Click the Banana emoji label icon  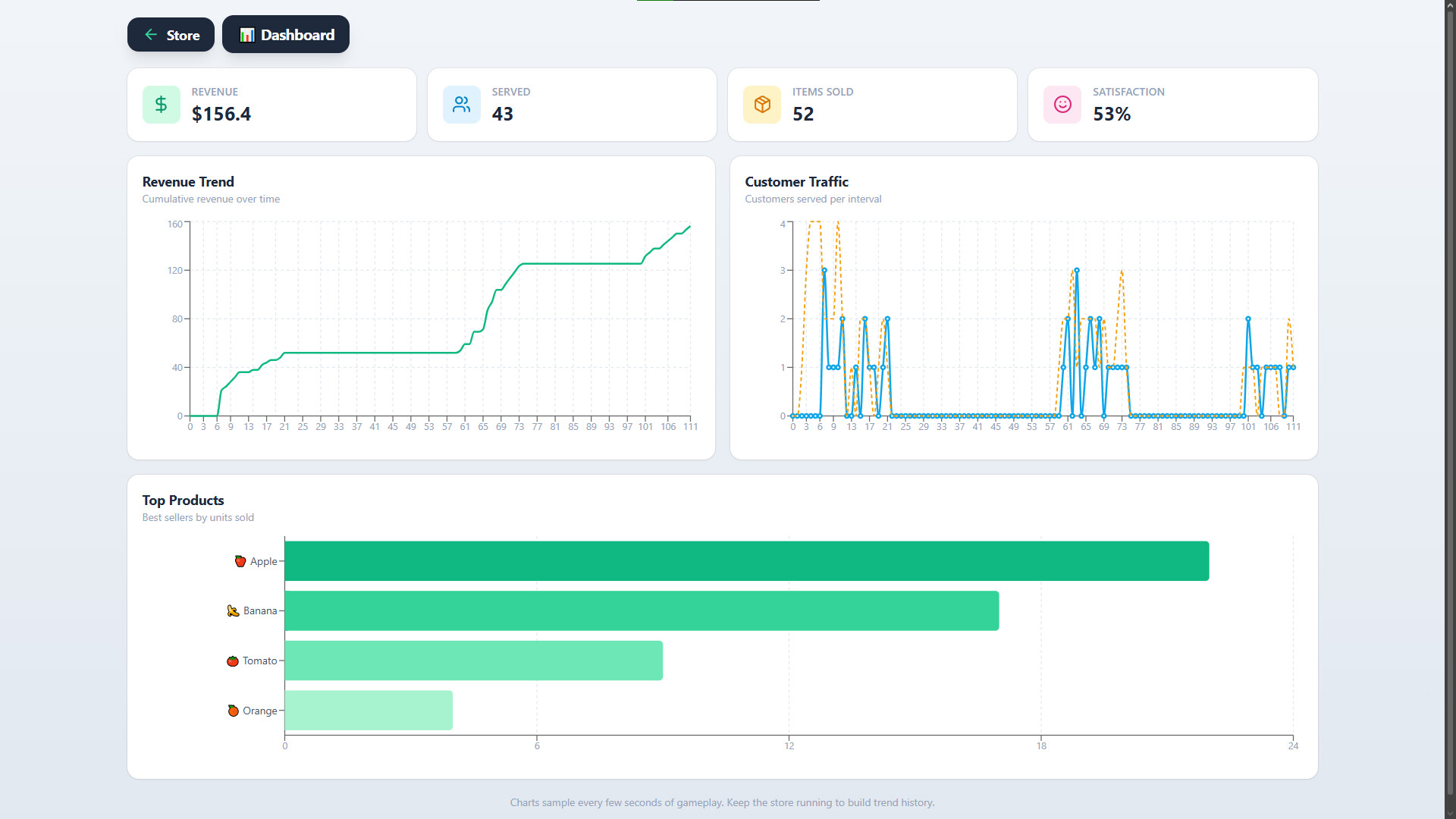click(x=234, y=610)
